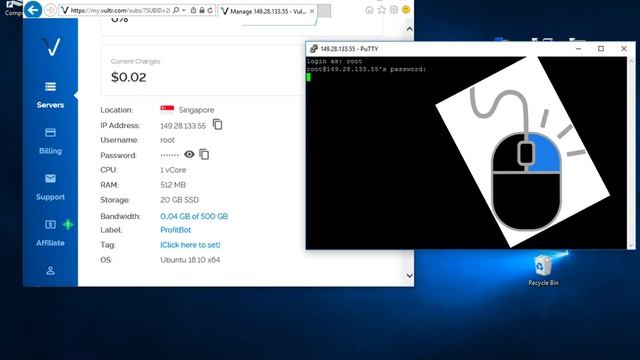This screenshot has width=640, height=360.
Task: Click the Singapore location text
Action: pyautogui.click(x=196, y=110)
